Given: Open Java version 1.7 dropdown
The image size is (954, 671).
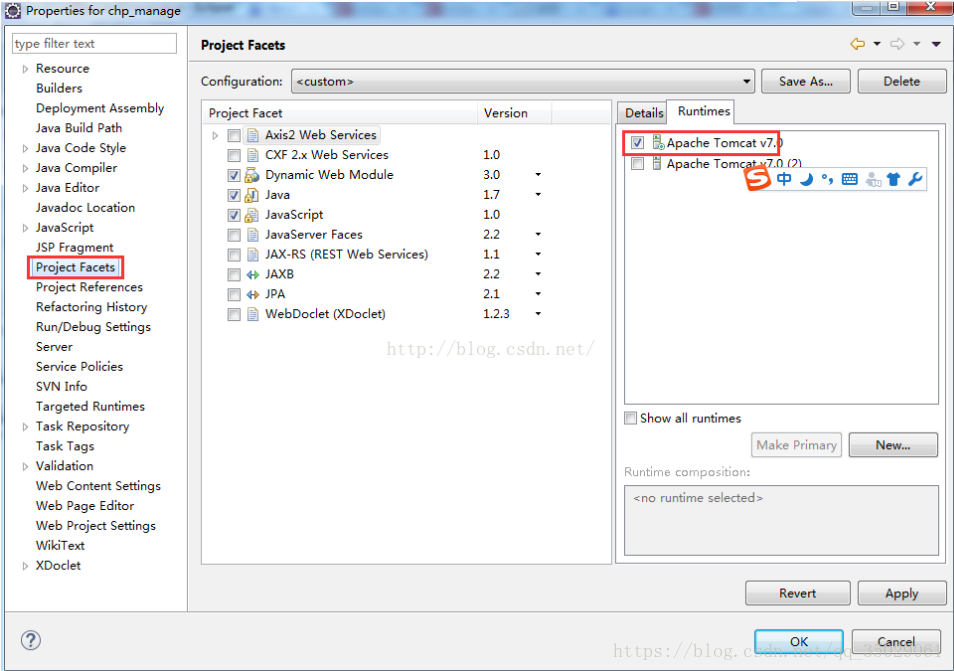Looking at the screenshot, I should [538, 195].
